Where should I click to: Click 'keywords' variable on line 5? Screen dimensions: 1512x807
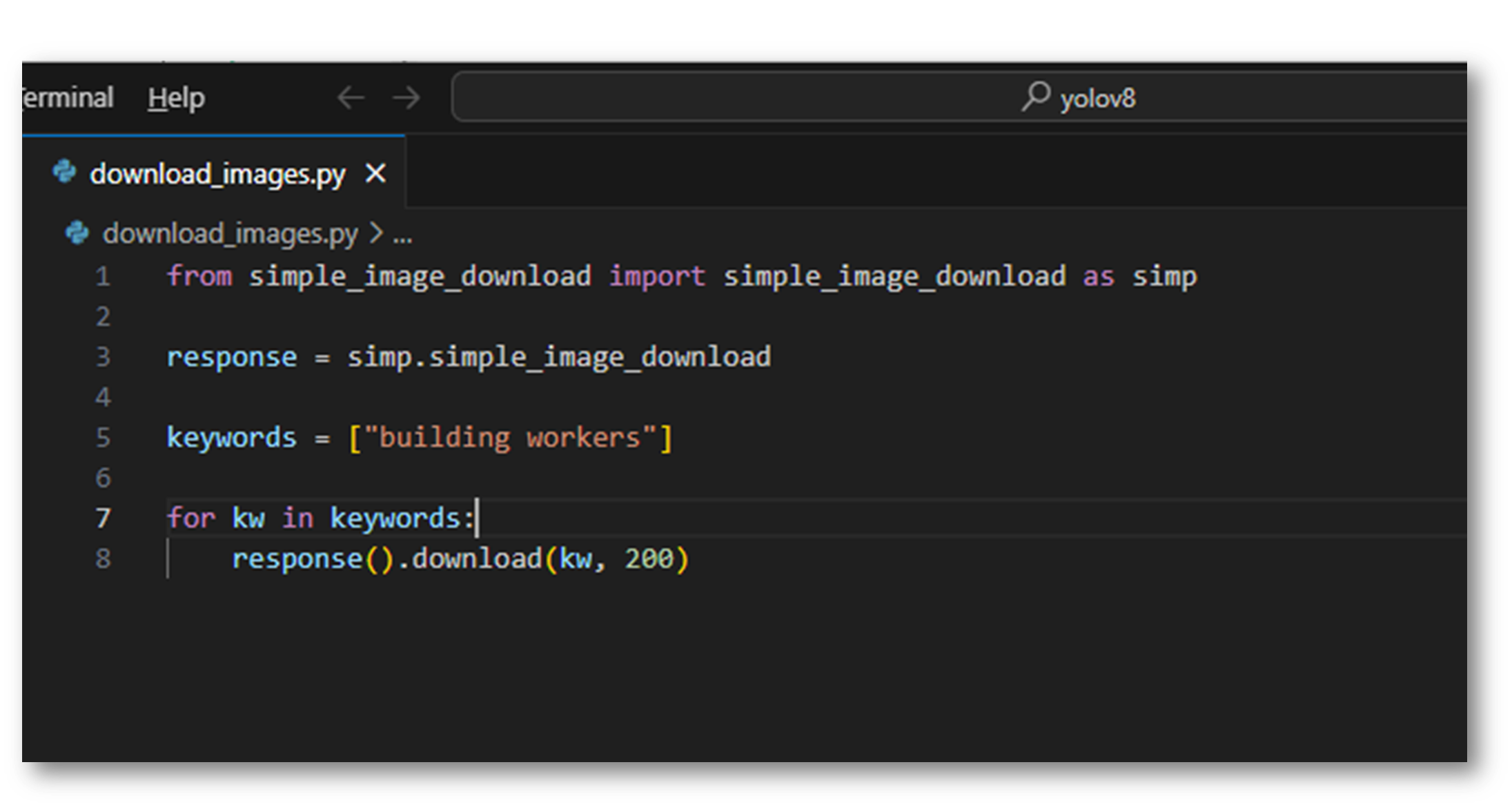(232, 438)
